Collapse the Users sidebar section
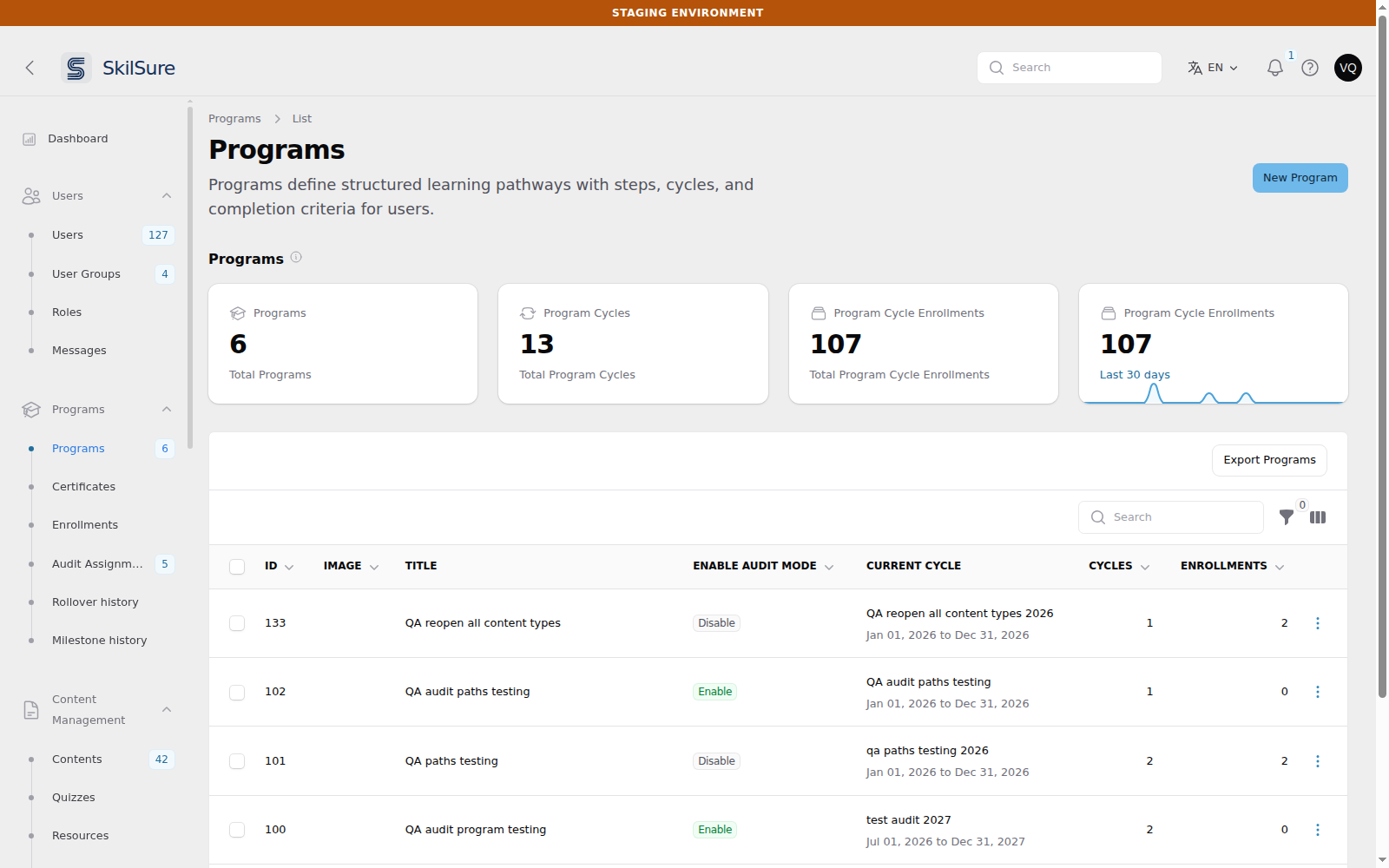This screenshot has height=868, width=1389. 167,196
